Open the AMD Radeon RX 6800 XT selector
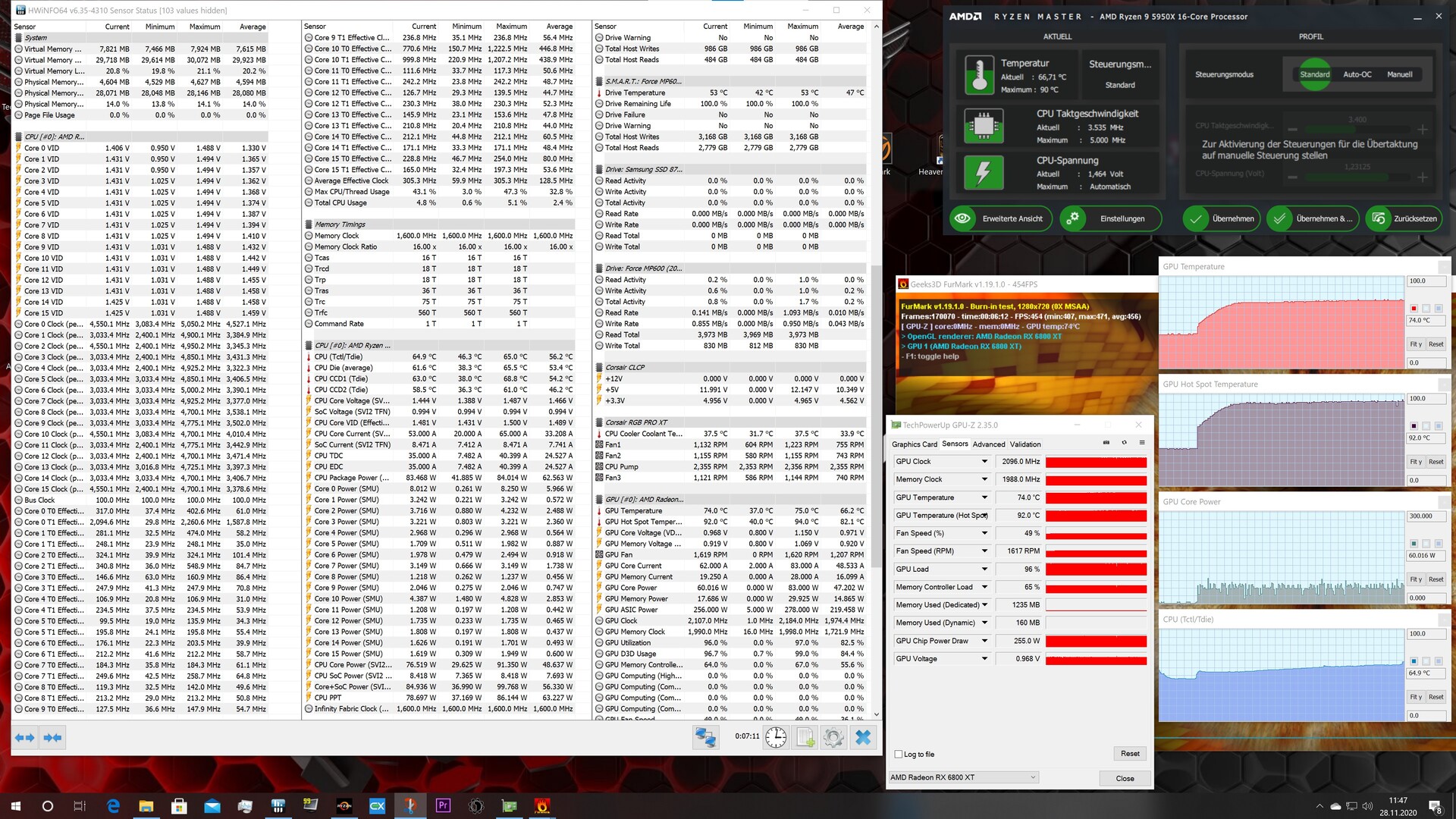The width and height of the screenshot is (1456, 819). pos(963,777)
